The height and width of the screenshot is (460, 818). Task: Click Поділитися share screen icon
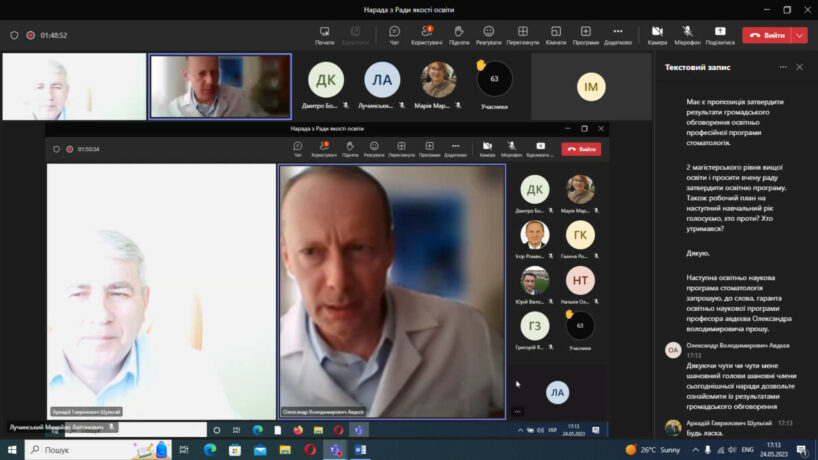(x=719, y=35)
